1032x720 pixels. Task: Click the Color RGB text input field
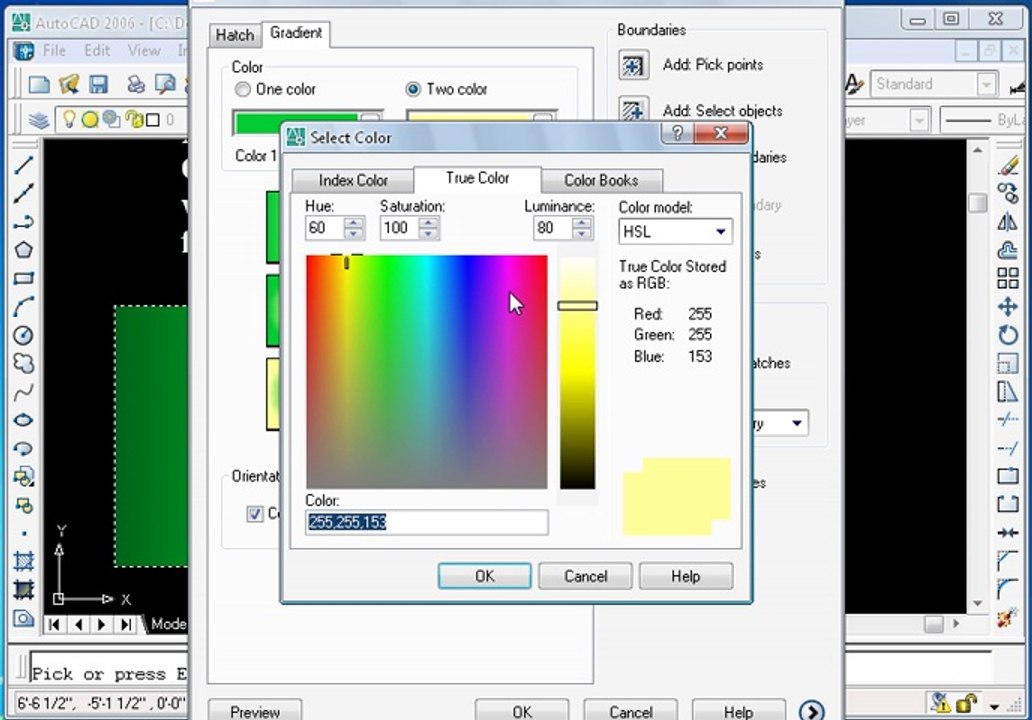[x=426, y=522]
